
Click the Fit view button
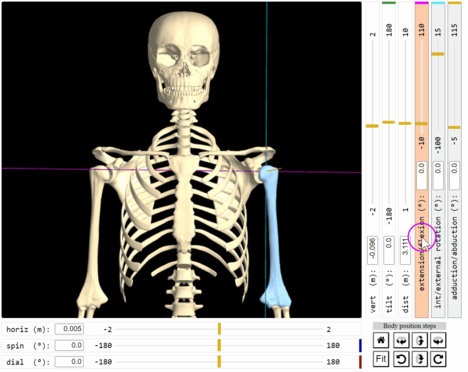tap(381, 359)
